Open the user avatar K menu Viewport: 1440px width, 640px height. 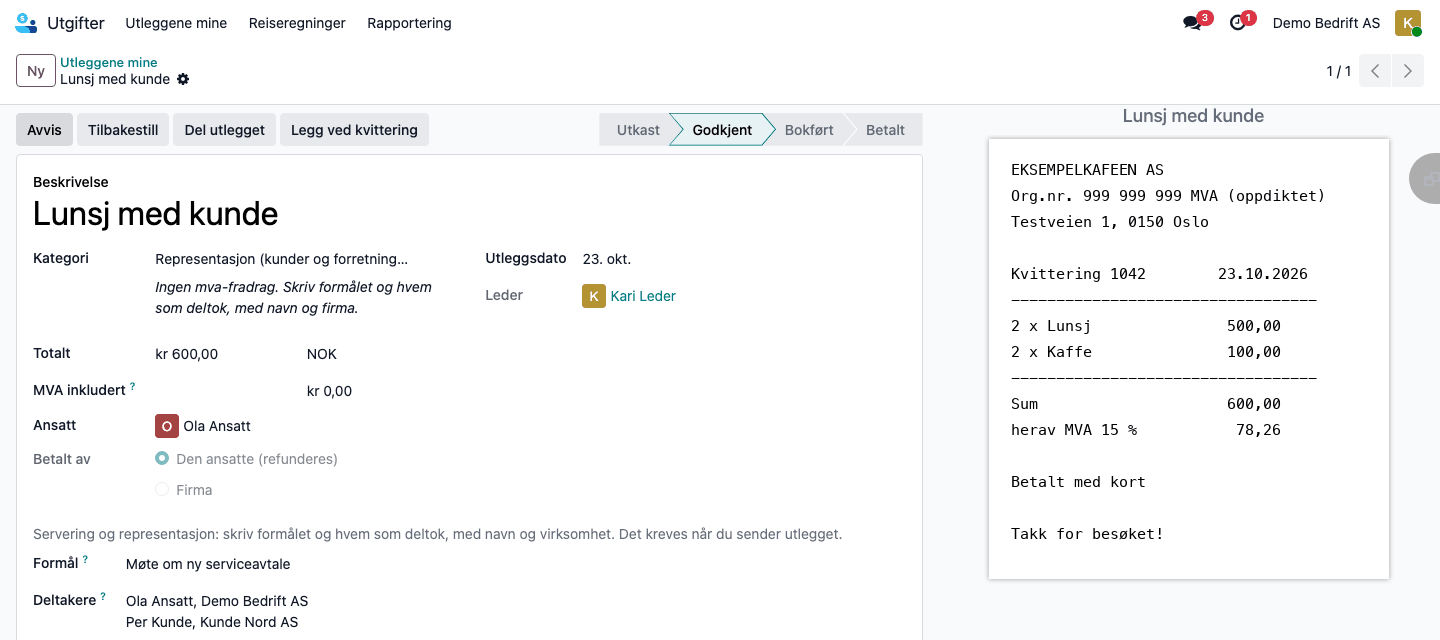pos(1408,23)
